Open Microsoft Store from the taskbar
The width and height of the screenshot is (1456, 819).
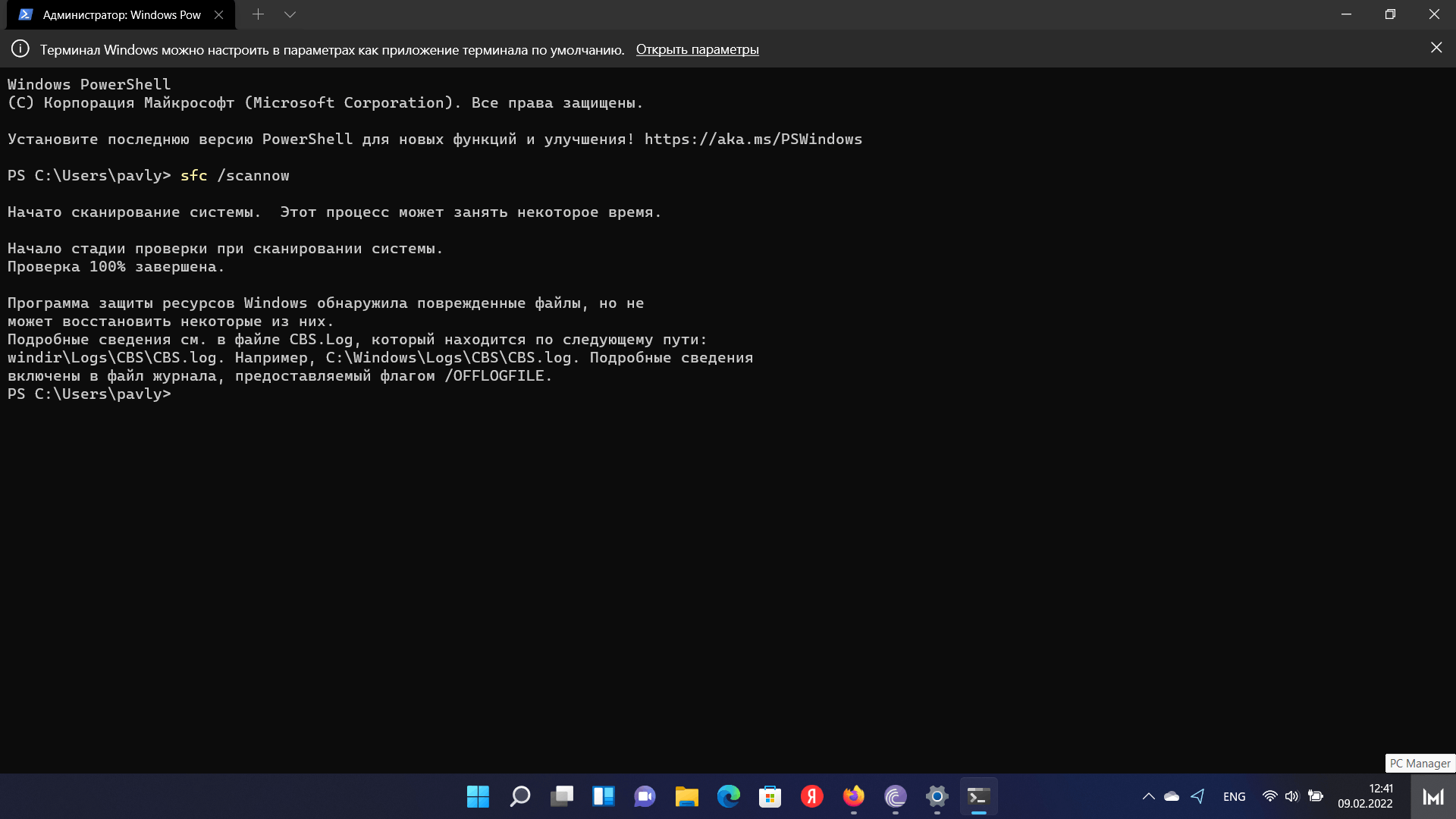(x=770, y=796)
